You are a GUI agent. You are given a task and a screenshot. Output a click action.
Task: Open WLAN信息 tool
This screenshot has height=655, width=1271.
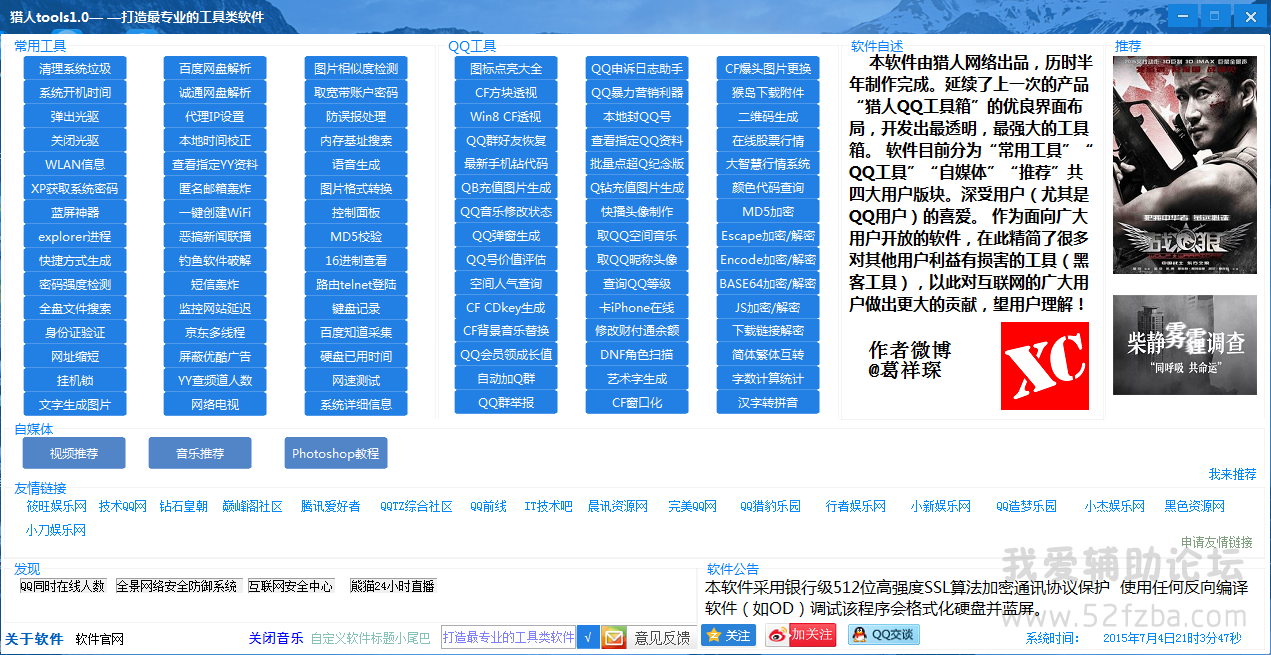click(75, 165)
